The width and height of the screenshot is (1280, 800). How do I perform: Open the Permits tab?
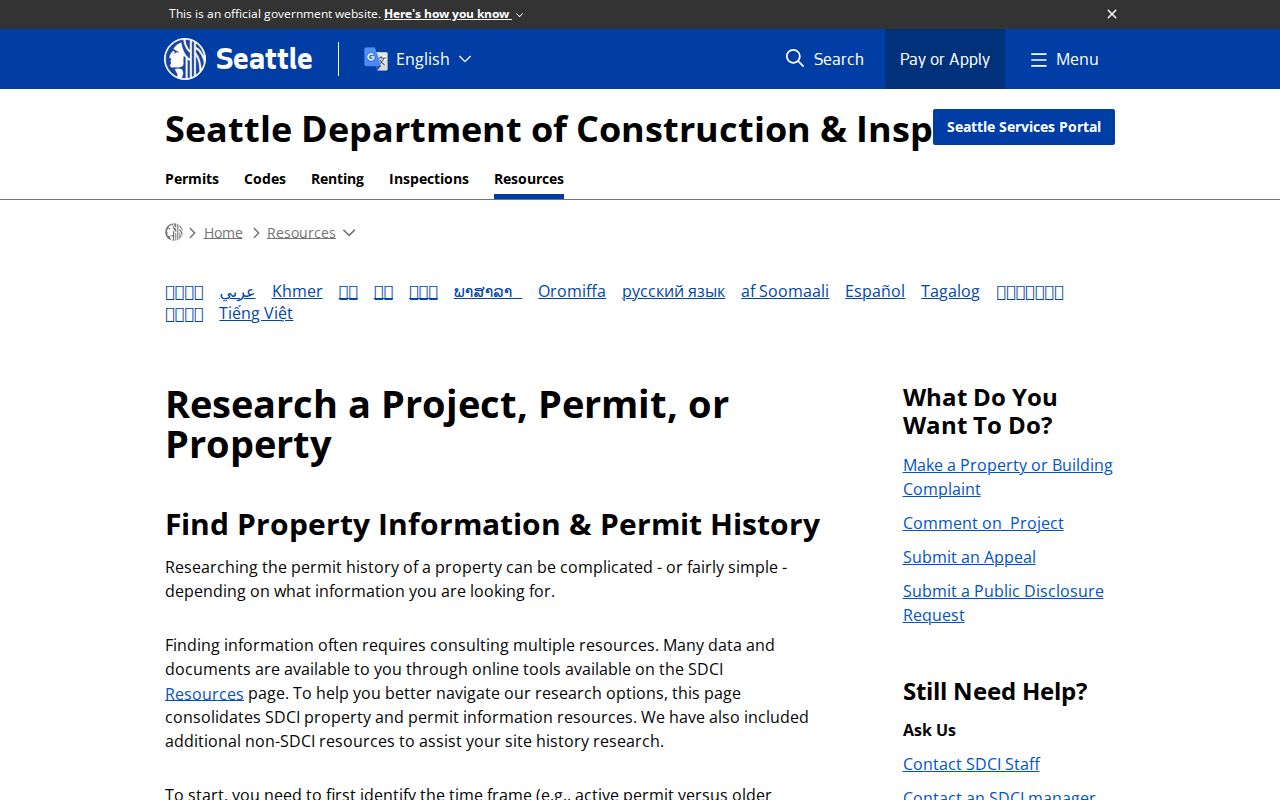click(192, 179)
